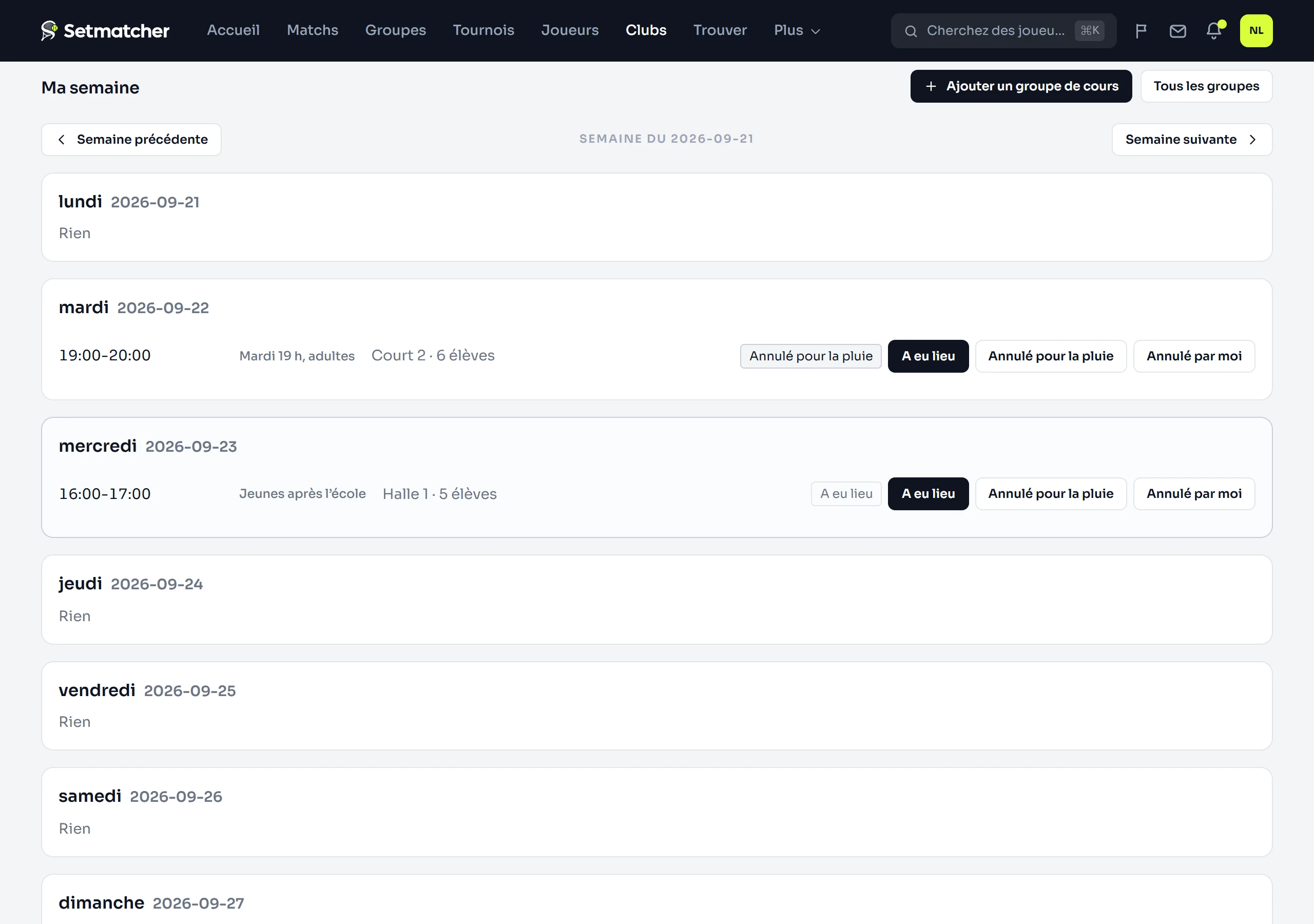The height and width of the screenshot is (924, 1314).
Task: Open the Matchs page
Action: pos(313,30)
